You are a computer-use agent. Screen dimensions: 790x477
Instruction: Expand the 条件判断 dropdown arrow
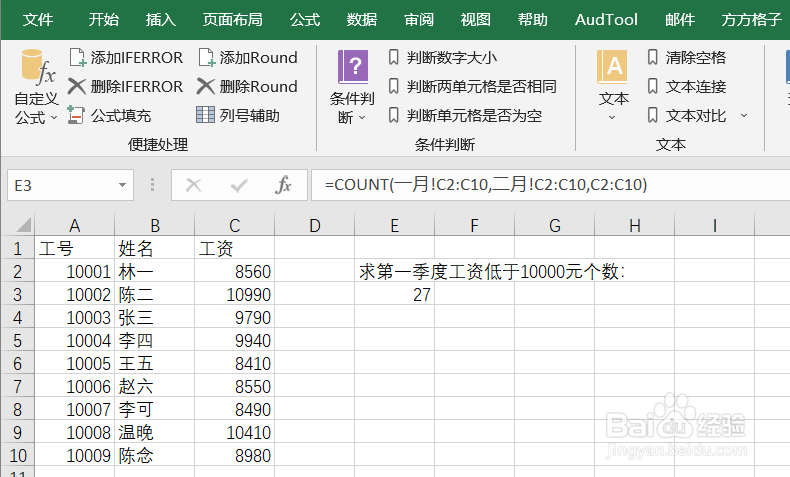(362, 118)
